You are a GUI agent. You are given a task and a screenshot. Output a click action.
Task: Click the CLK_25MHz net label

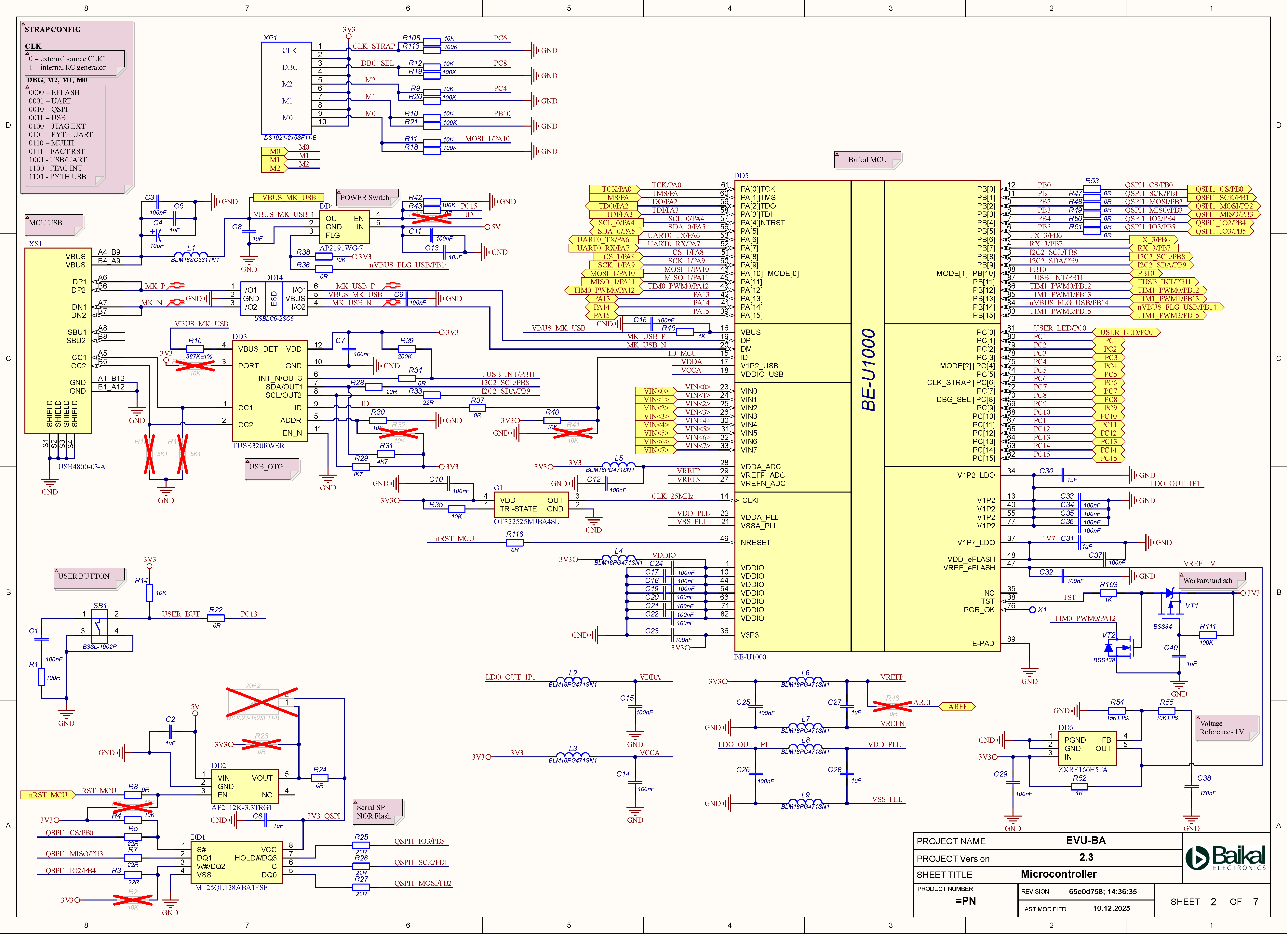click(672, 496)
